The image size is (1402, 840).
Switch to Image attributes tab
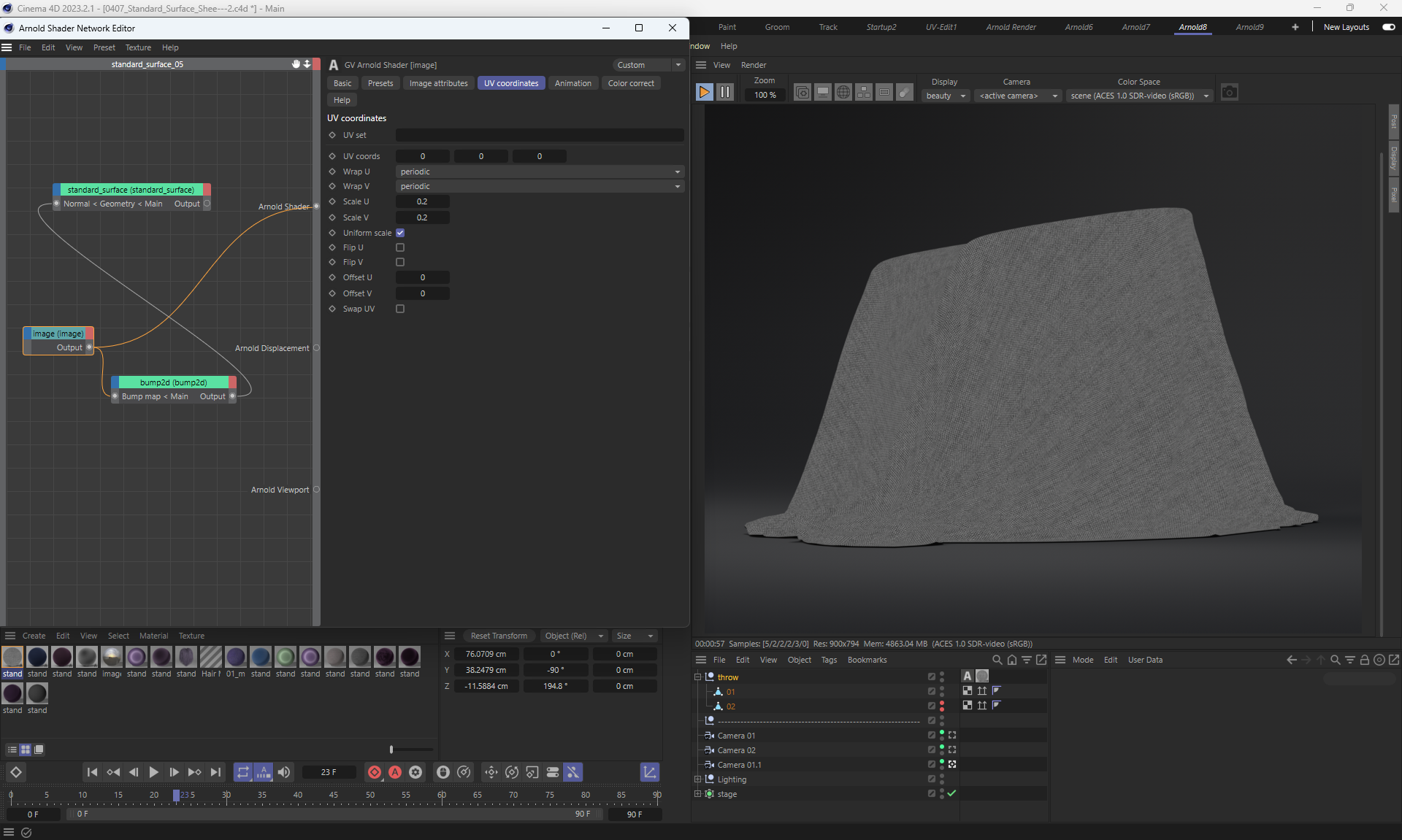click(x=438, y=83)
